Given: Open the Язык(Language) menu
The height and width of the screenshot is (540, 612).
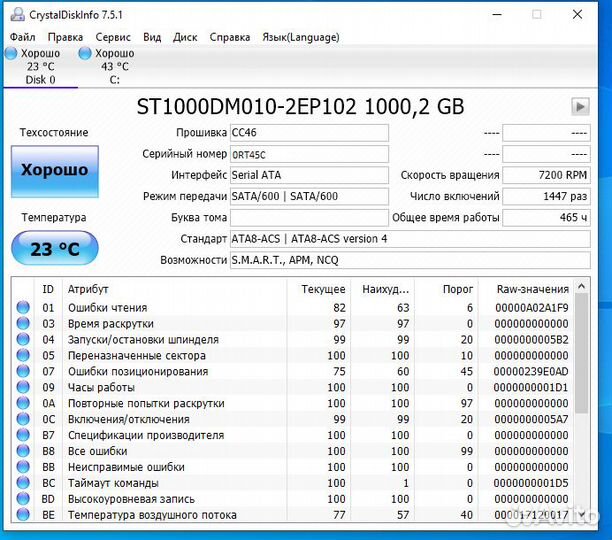Looking at the screenshot, I should click(301, 37).
